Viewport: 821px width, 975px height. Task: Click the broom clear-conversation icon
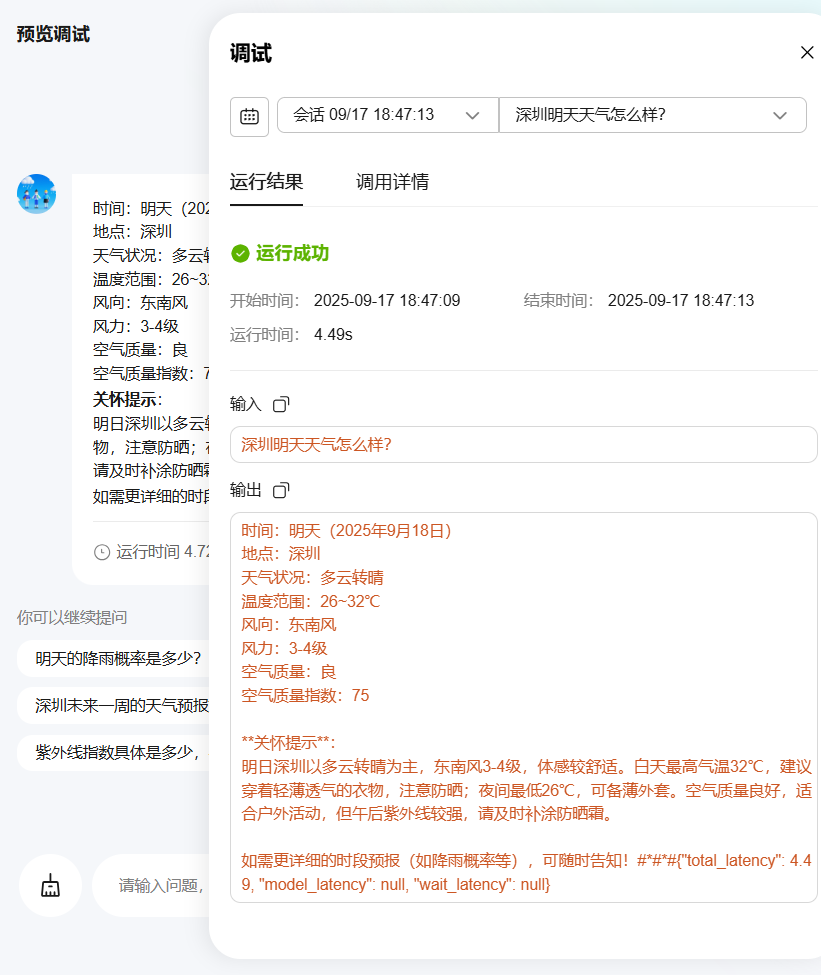click(50, 885)
